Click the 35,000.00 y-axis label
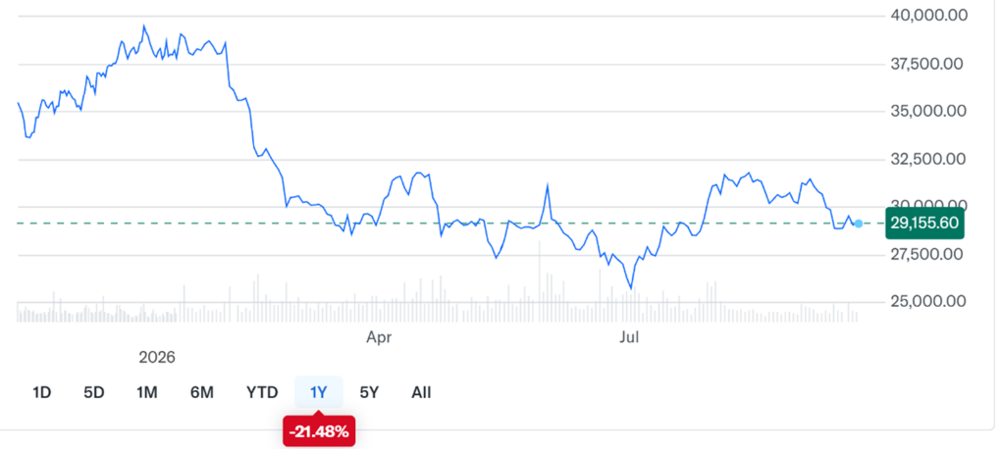Image resolution: width=1000 pixels, height=449 pixels. (x=928, y=111)
